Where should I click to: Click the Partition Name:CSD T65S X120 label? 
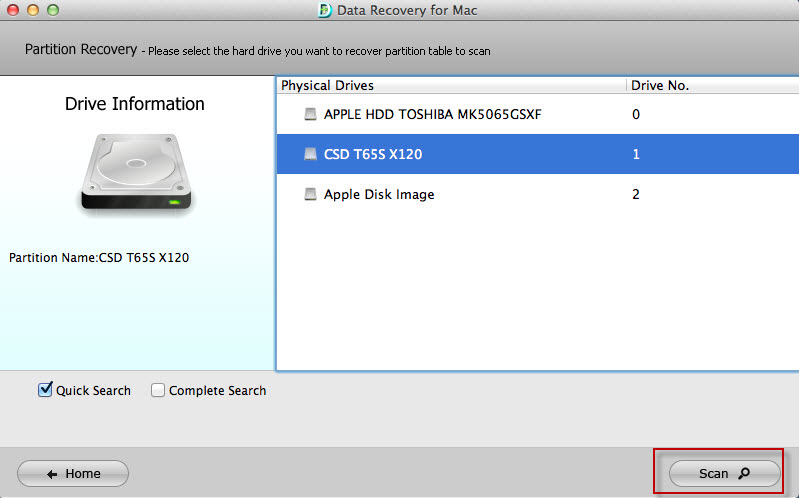click(x=99, y=257)
